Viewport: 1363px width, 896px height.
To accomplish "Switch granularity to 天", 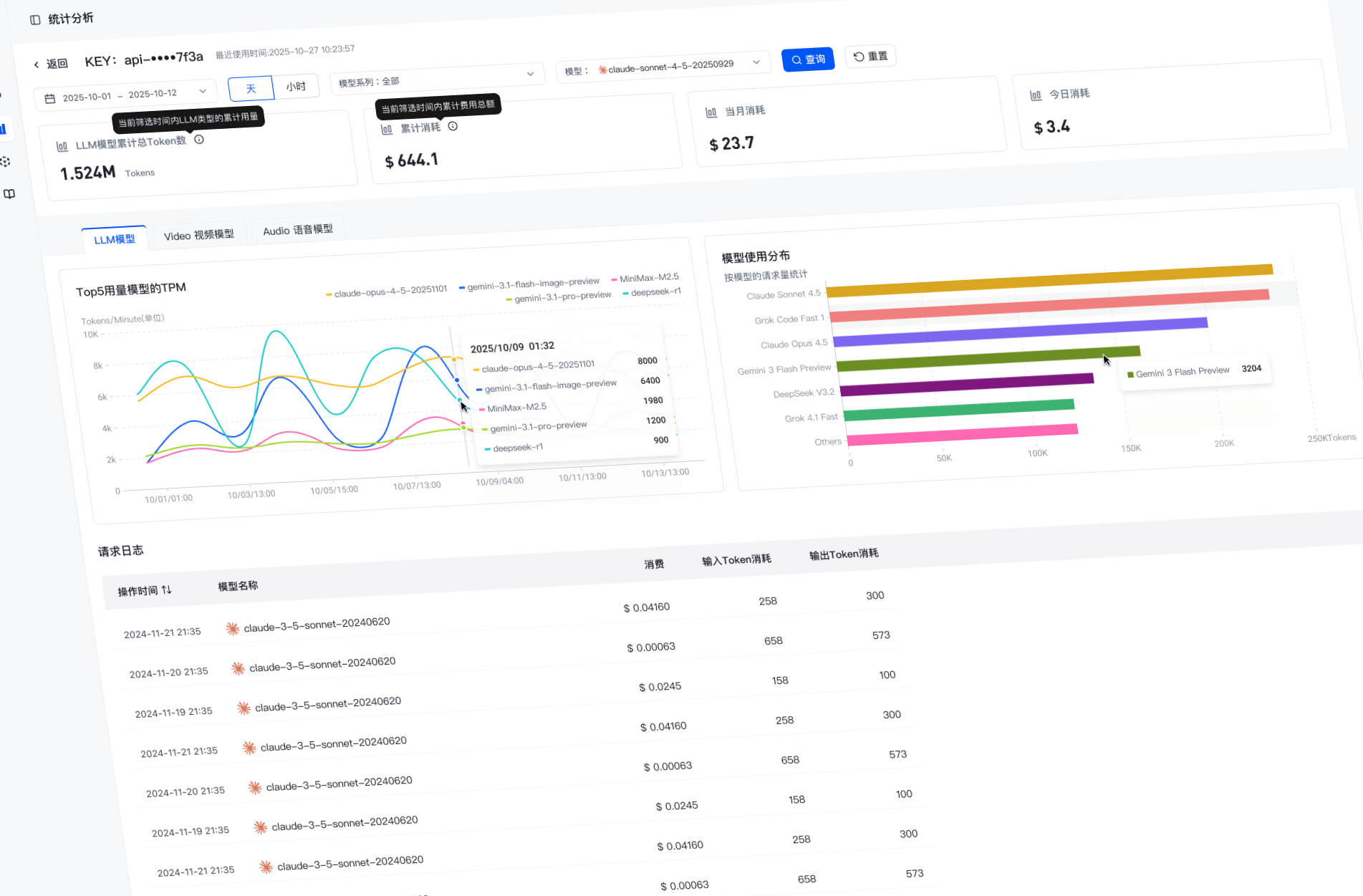I will point(251,89).
